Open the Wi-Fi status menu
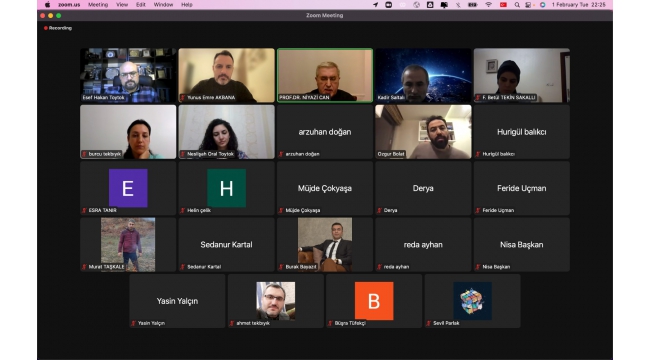This screenshot has width=650, height=360. pyautogui.click(x=488, y=5)
